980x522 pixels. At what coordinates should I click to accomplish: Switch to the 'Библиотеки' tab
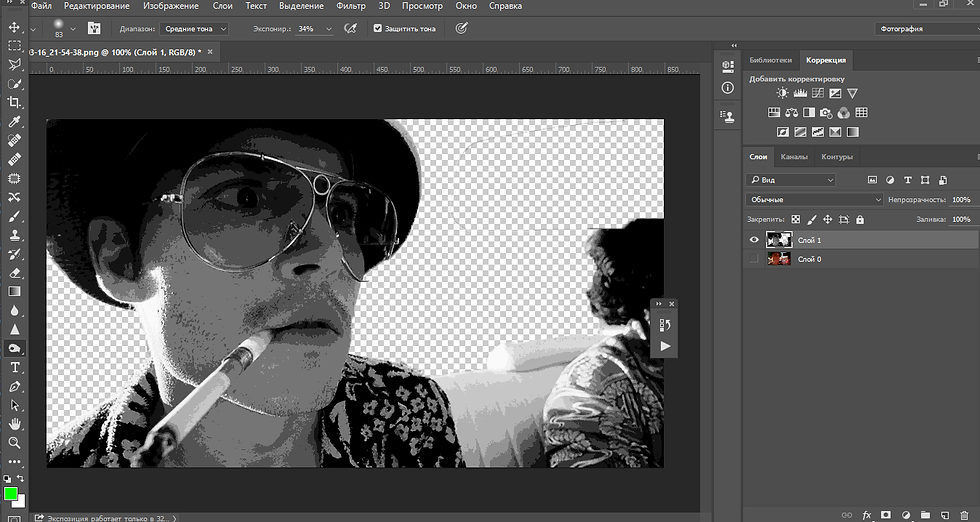770,60
